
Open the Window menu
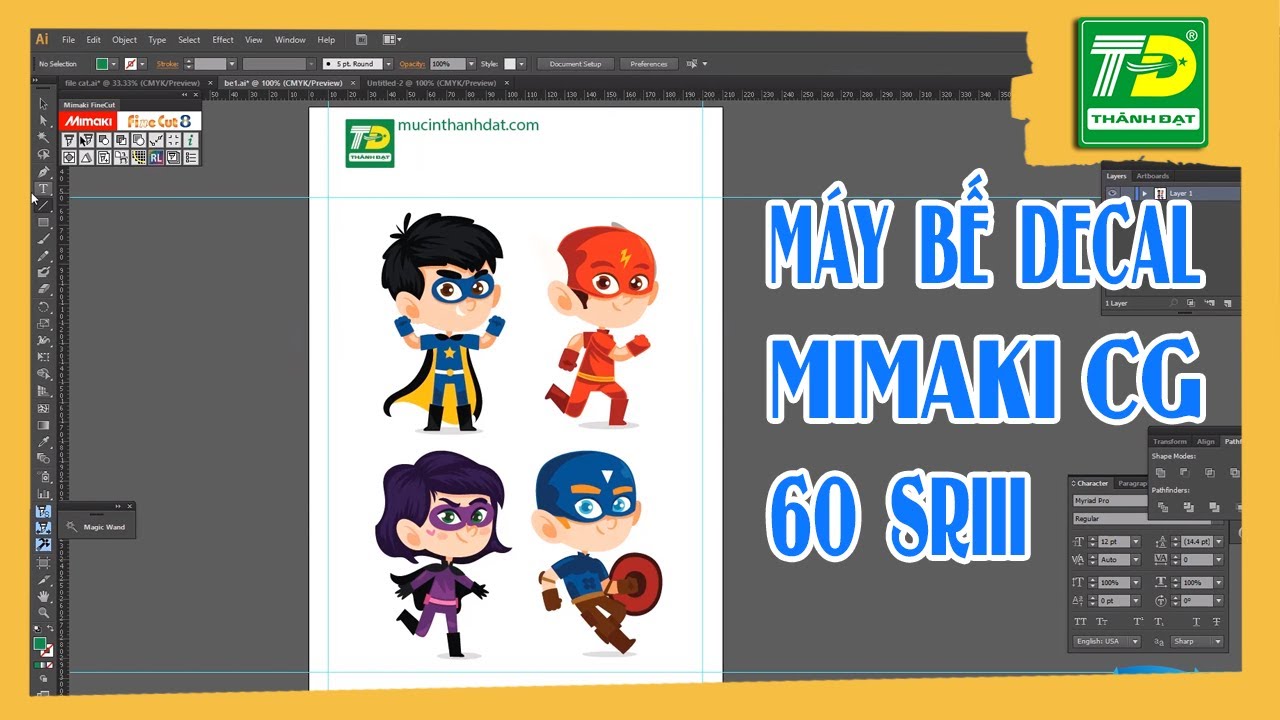(290, 40)
